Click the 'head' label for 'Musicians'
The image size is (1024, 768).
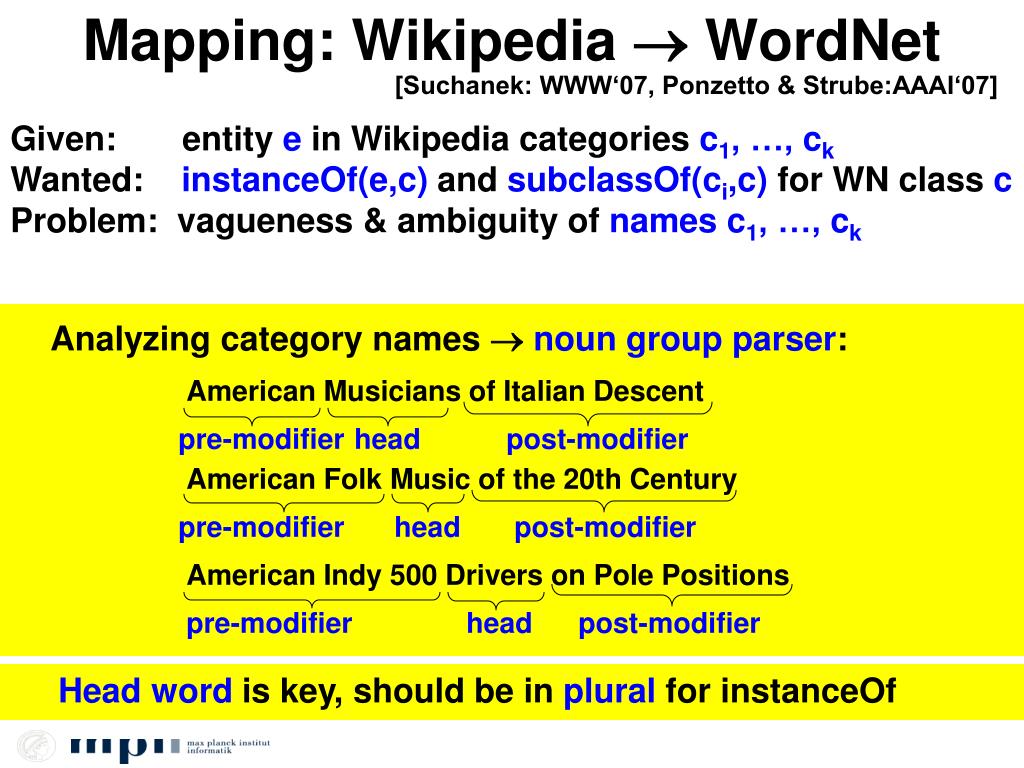click(x=387, y=439)
